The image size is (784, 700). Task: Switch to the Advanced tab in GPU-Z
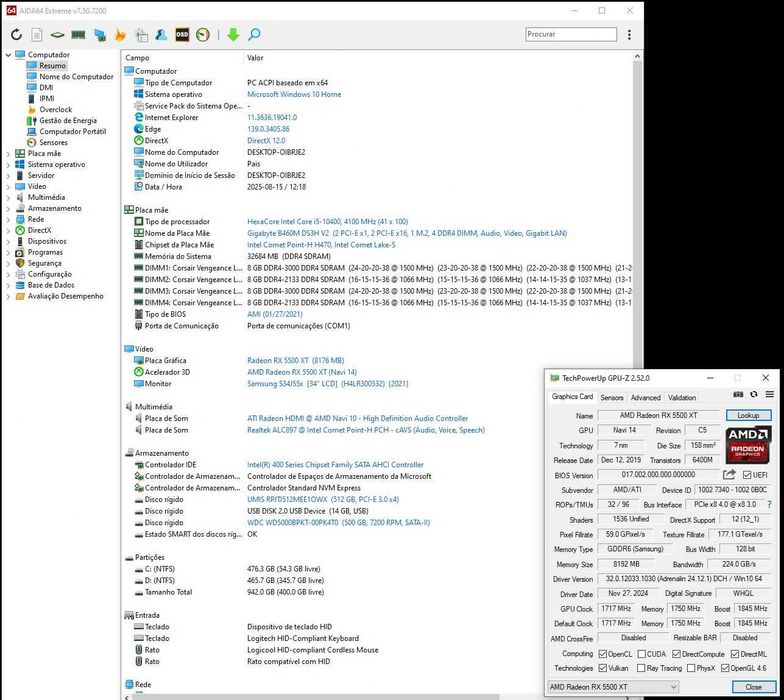[x=646, y=398]
